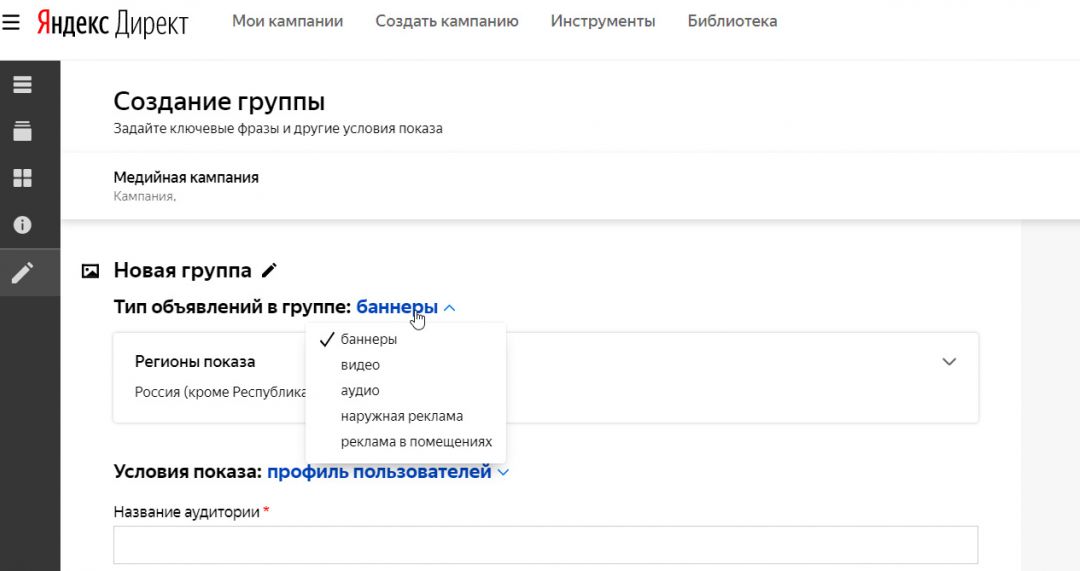
Task: Open Мои кампании in top navigation
Action: pos(287,21)
